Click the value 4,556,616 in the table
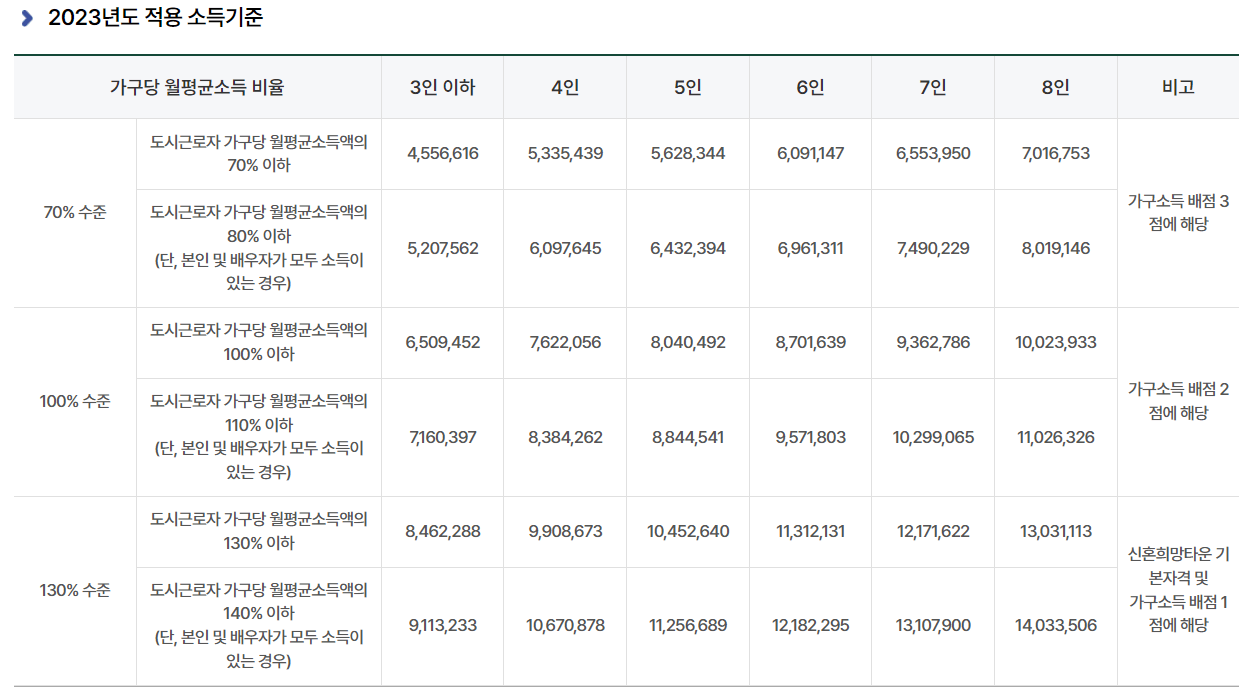This screenshot has width=1248, height=693. point(443,153)
